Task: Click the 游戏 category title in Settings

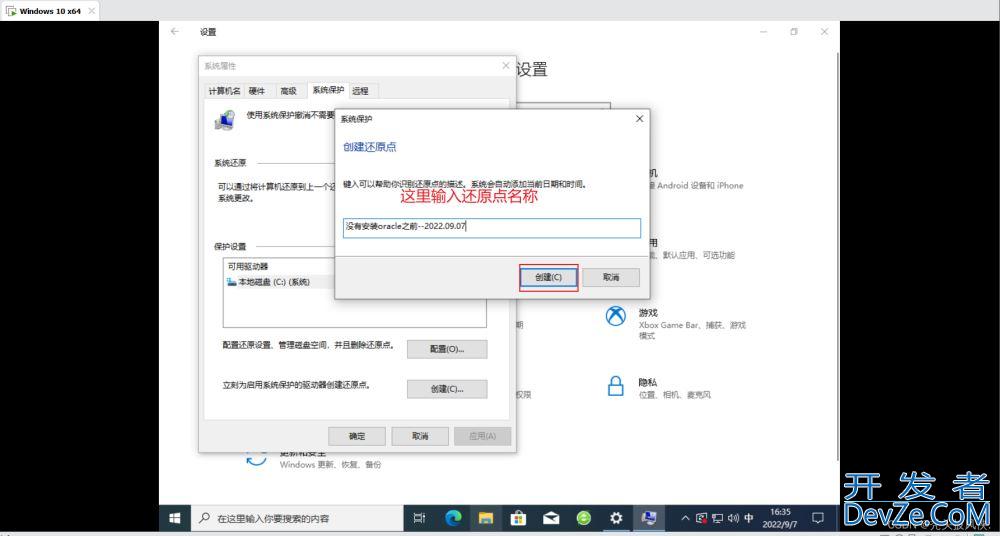Action: coord(647,313)
